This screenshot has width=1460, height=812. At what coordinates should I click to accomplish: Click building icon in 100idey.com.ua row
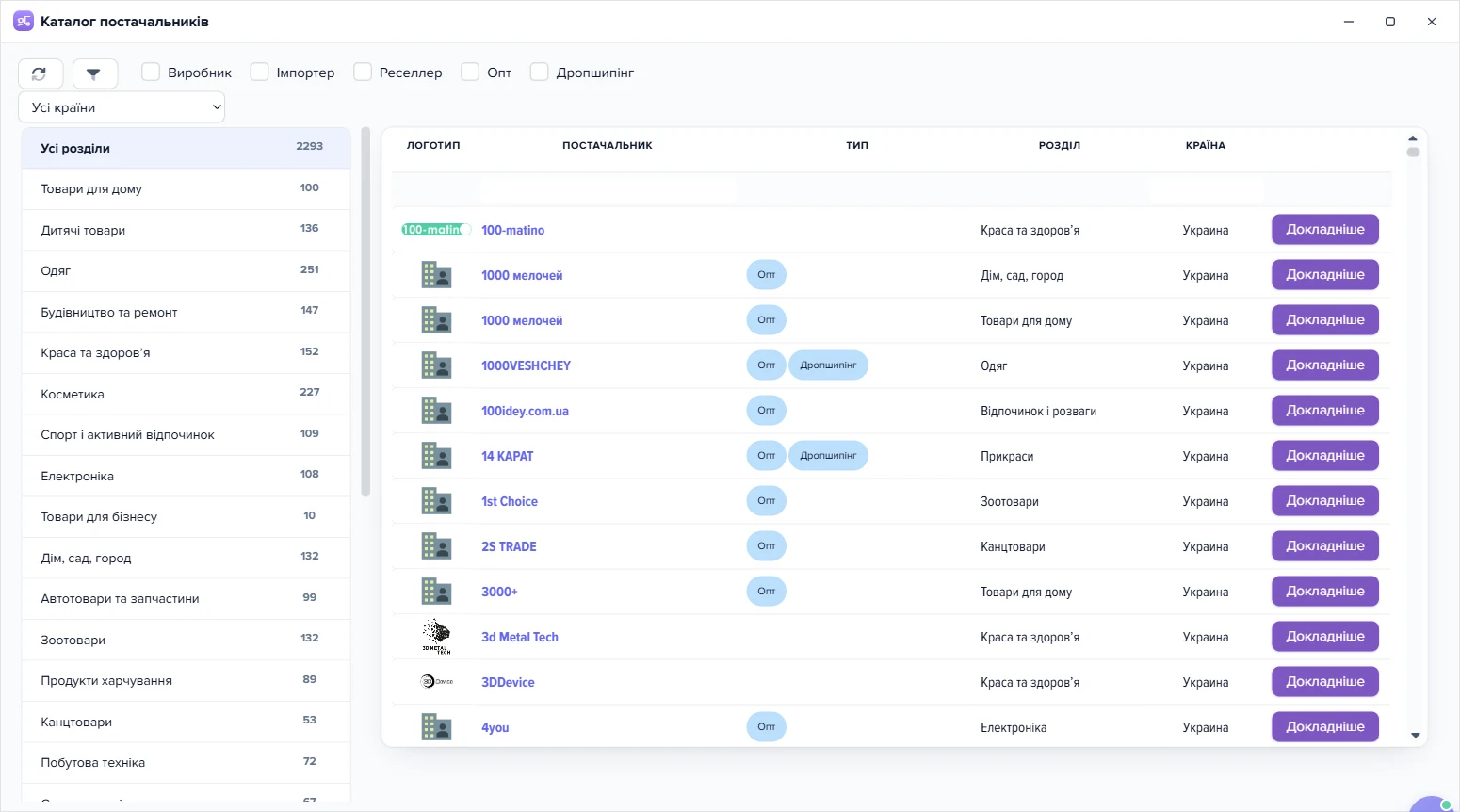point(436,411)
